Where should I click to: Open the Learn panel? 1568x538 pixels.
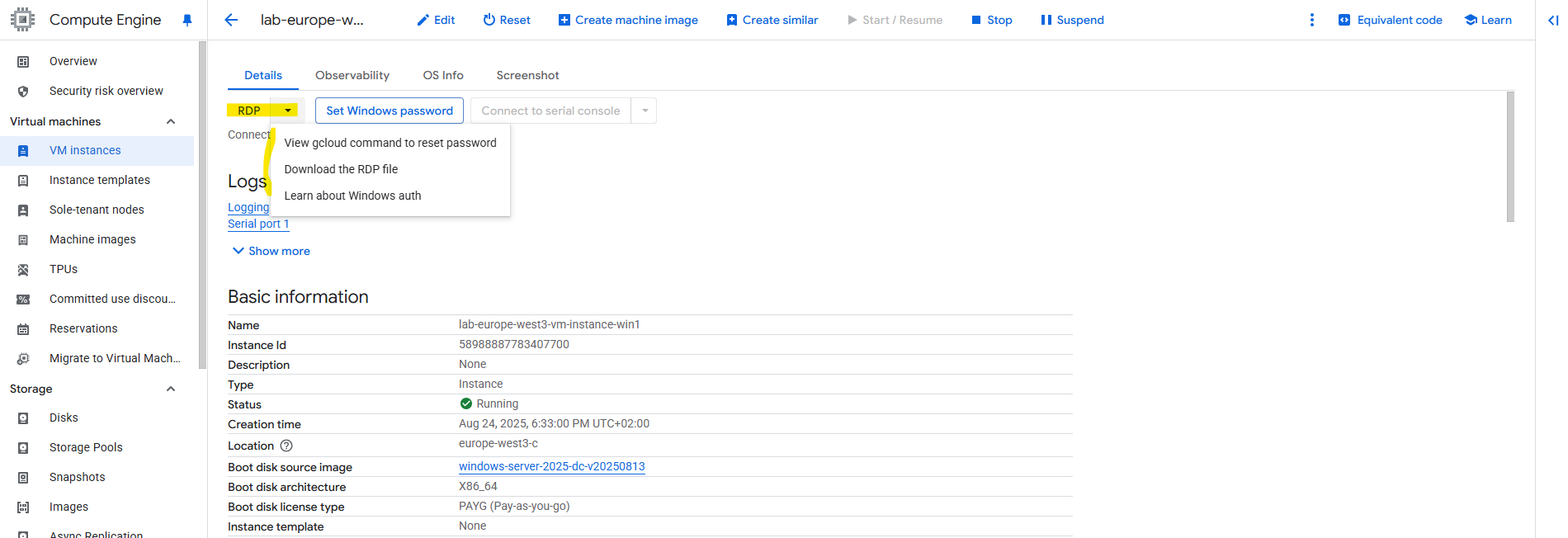point(1488,20)
